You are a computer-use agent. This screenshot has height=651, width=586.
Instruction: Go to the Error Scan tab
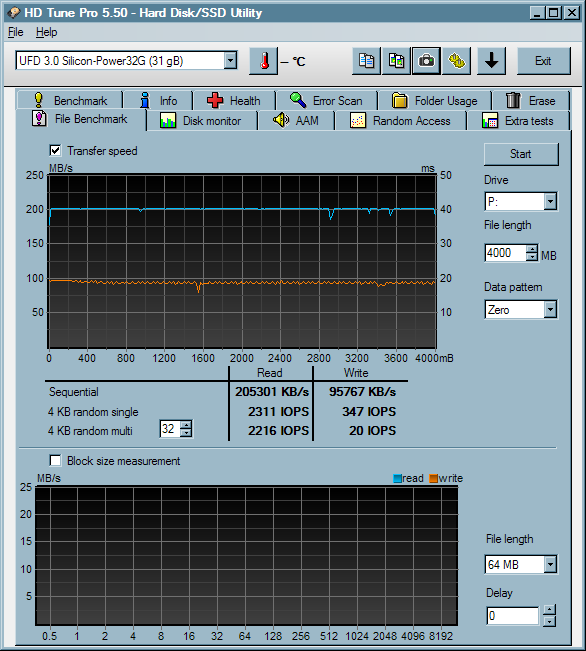point(326,100)
